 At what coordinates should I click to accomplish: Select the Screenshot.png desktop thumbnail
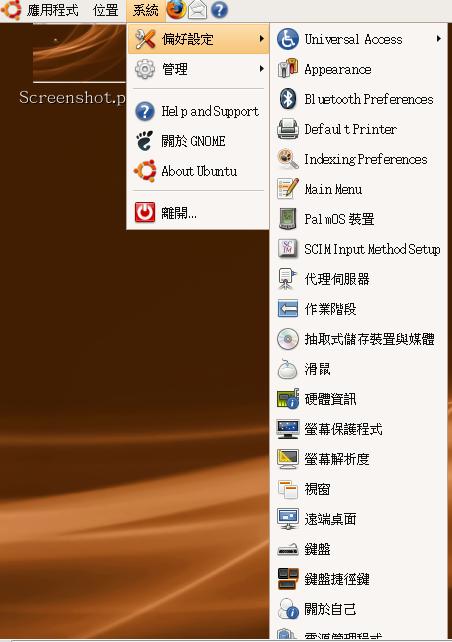tap(79, 53)
